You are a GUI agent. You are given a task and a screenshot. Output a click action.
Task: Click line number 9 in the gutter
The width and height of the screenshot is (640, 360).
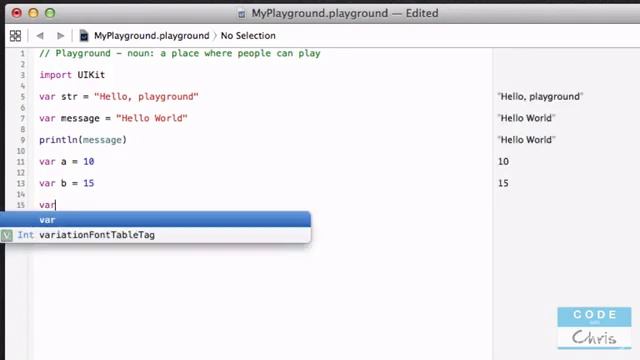(x=22, y=140)
